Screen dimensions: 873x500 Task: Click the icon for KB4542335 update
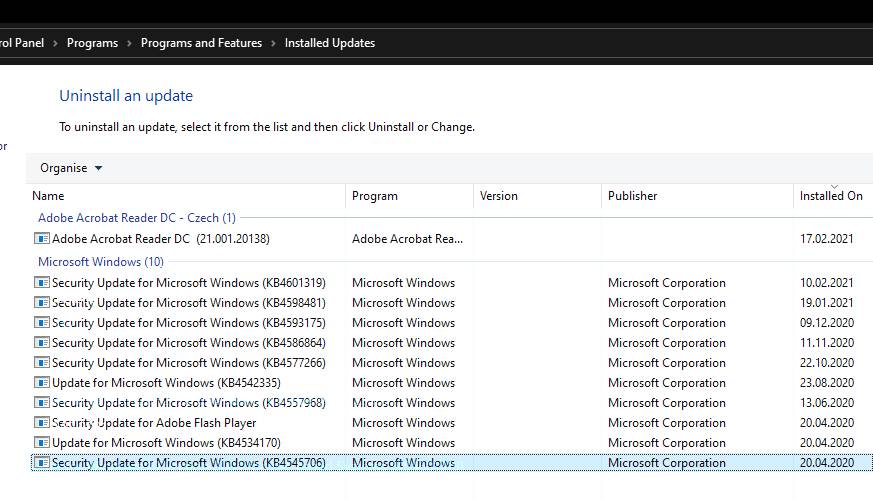(42, 383)
